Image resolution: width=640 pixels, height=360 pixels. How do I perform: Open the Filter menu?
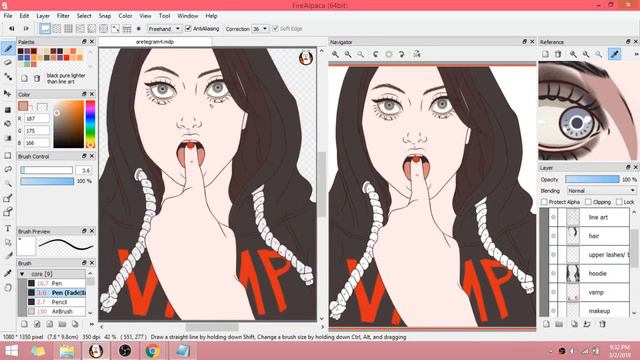(x=63, y=16)
